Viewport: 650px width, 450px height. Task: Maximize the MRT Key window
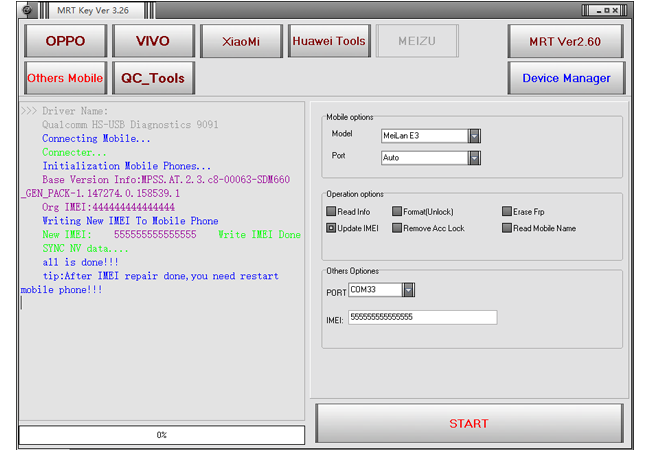[x=607, y=10]
